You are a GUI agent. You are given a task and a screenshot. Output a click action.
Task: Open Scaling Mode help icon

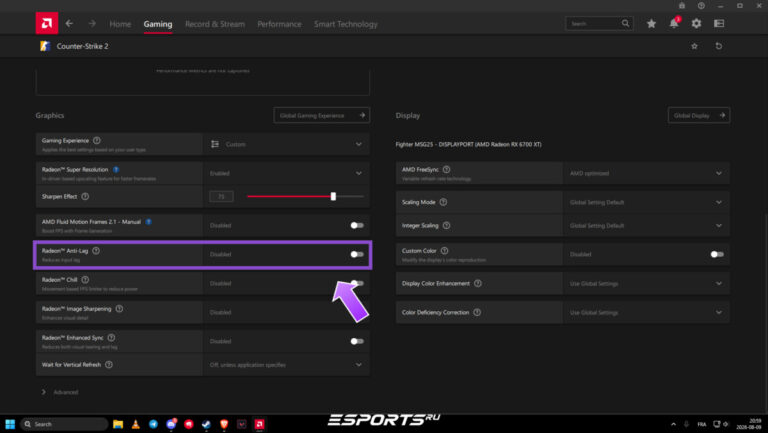click(443, 202)
